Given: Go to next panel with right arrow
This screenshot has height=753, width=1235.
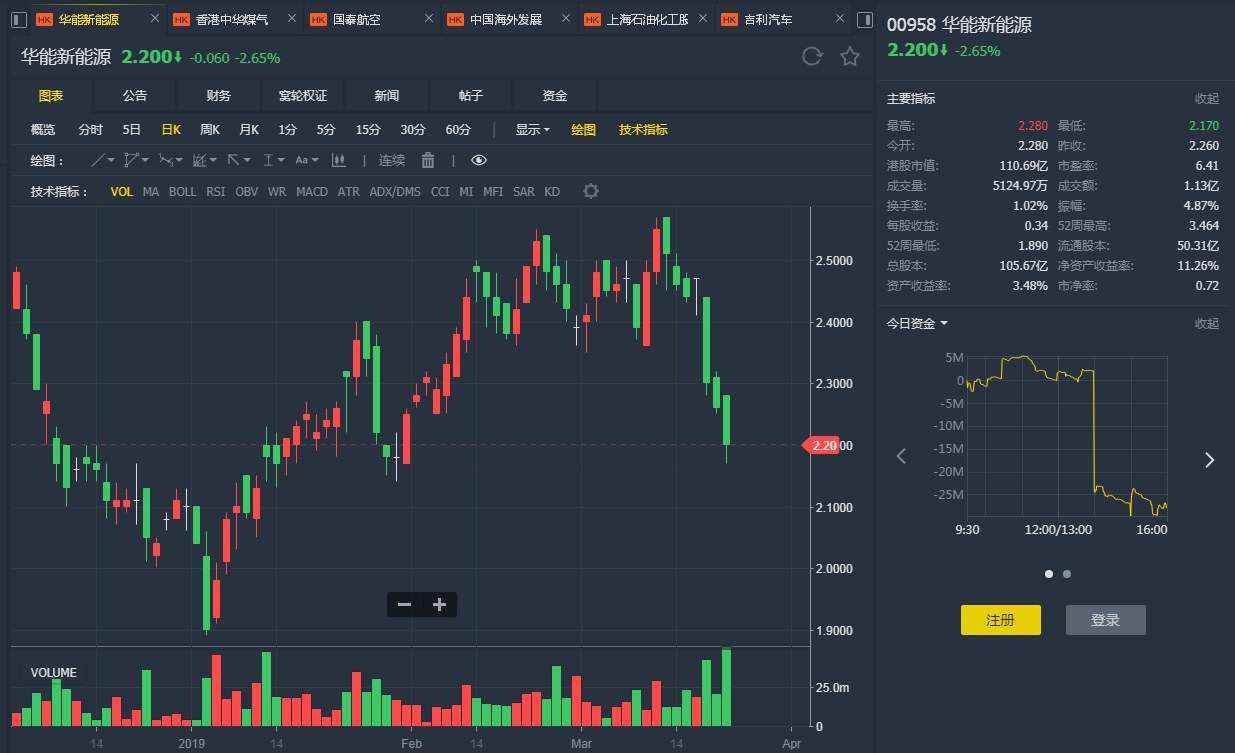Looking at the screenshot, I should pos(1209,459).
